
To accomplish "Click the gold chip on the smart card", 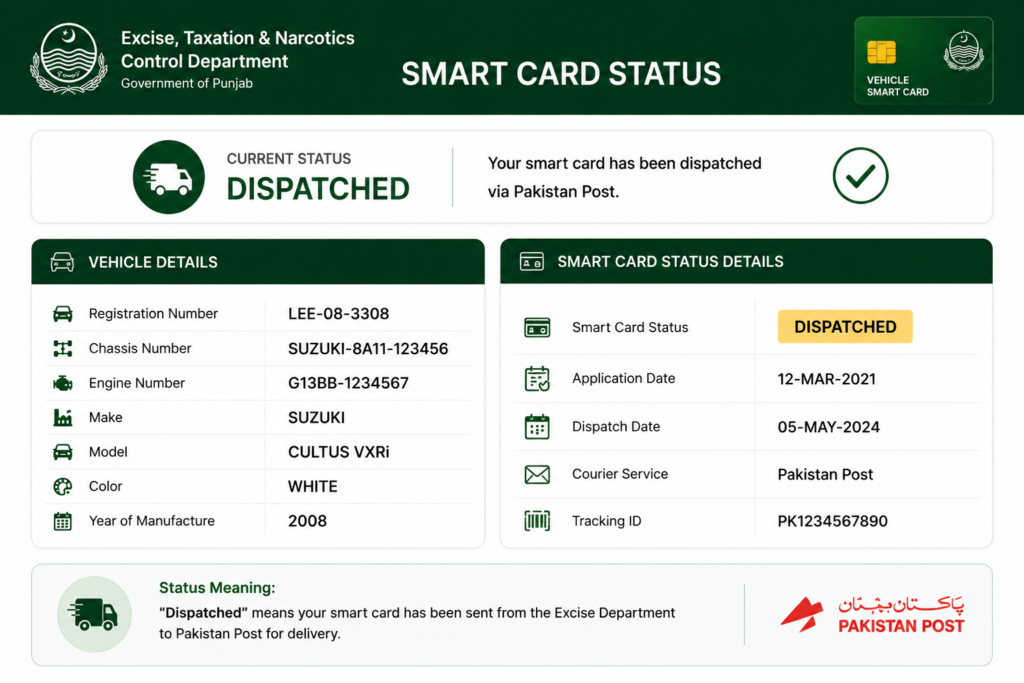I will pos(881,52).
